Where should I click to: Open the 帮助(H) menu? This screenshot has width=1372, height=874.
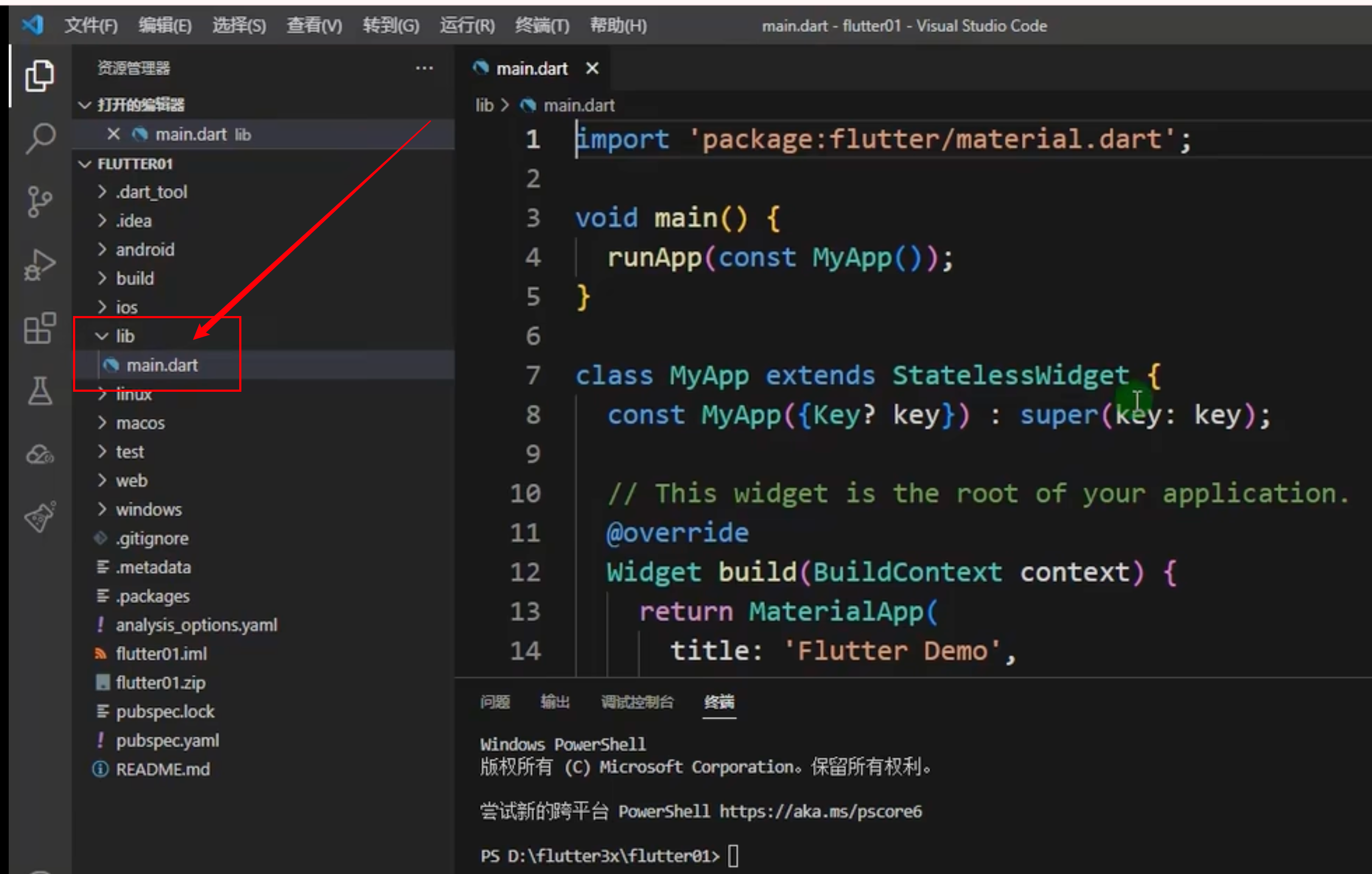tap(619, 25)
